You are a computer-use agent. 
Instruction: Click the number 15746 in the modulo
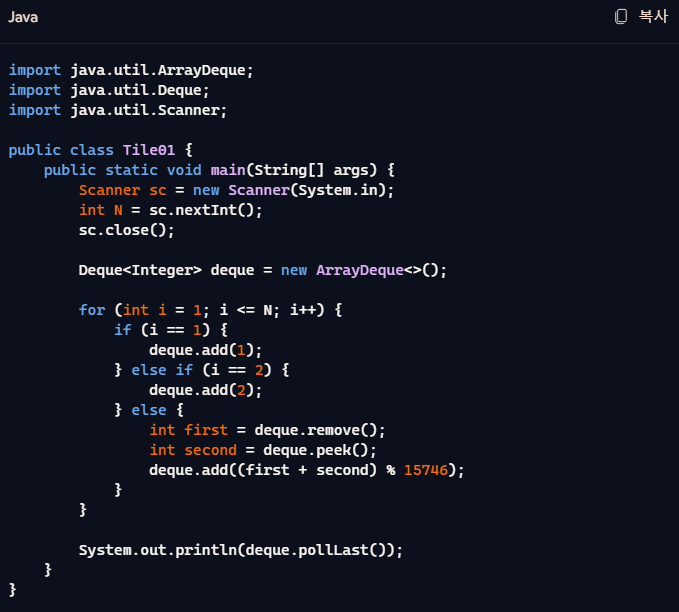pos(426,470)
